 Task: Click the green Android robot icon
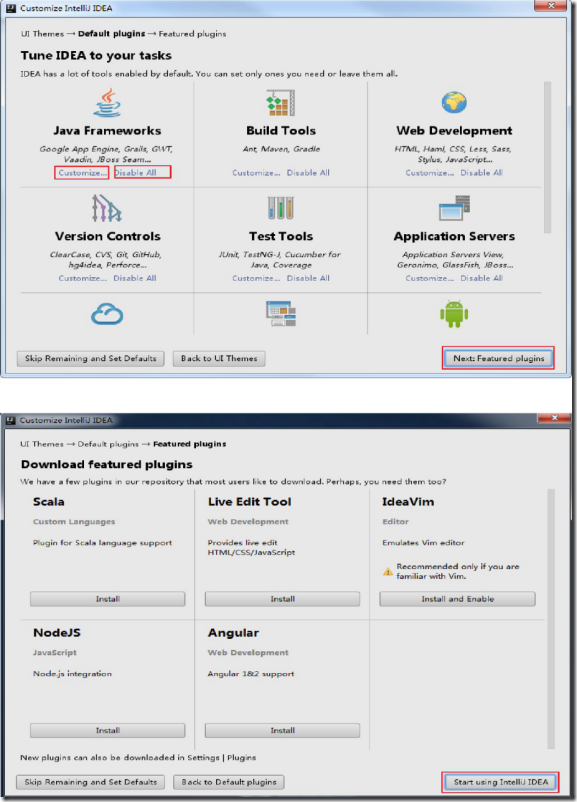click(454, 314)
